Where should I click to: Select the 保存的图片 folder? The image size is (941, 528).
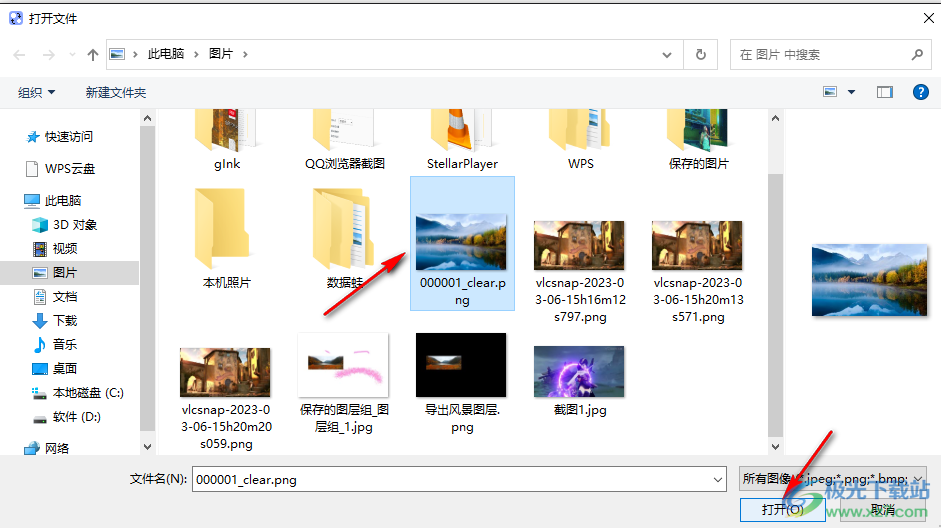coord(699,140)
